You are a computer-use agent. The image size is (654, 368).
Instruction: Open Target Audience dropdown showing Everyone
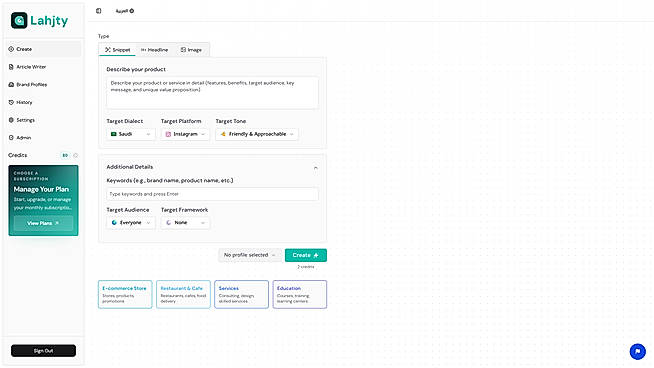click(x=131, y=223)
